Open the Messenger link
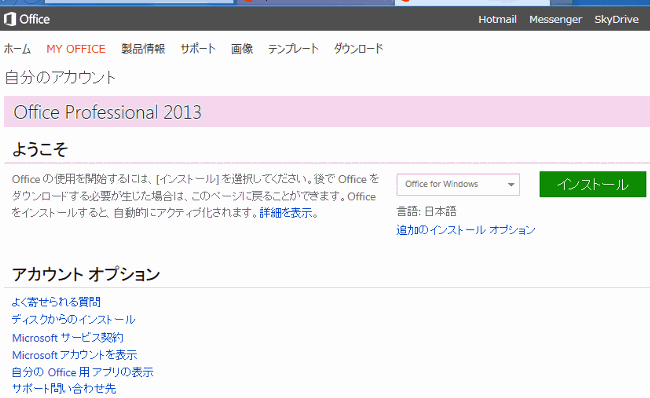This screenshot has width=650, height=398. tap(555, 19)
